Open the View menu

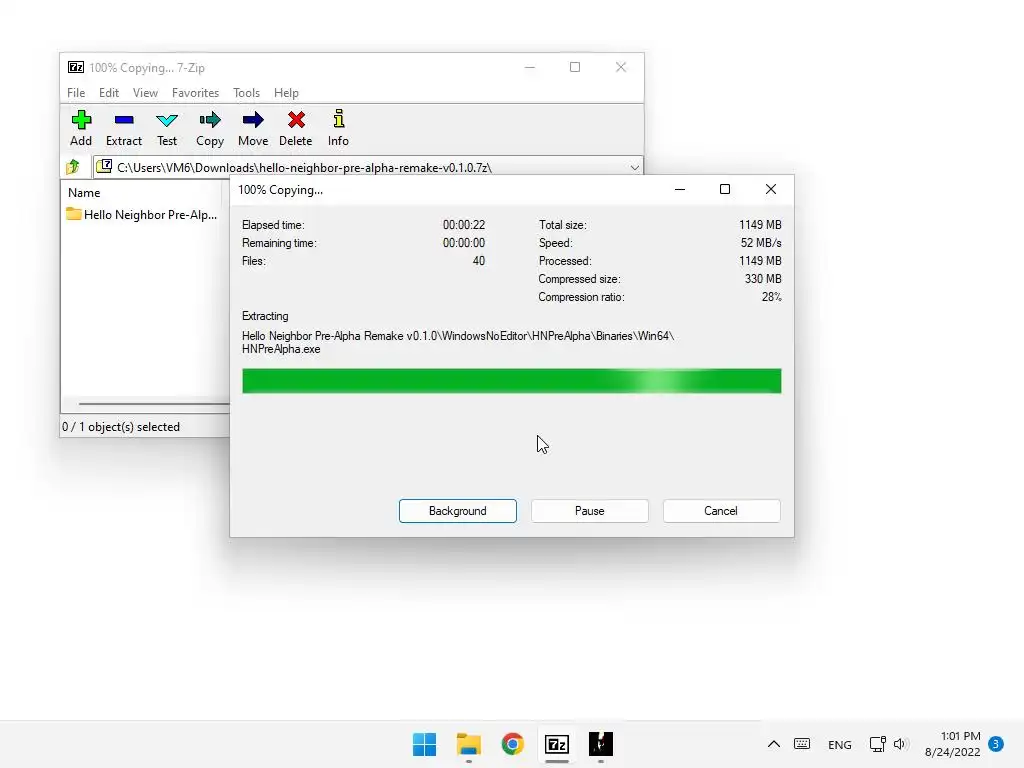pos(145,93)
